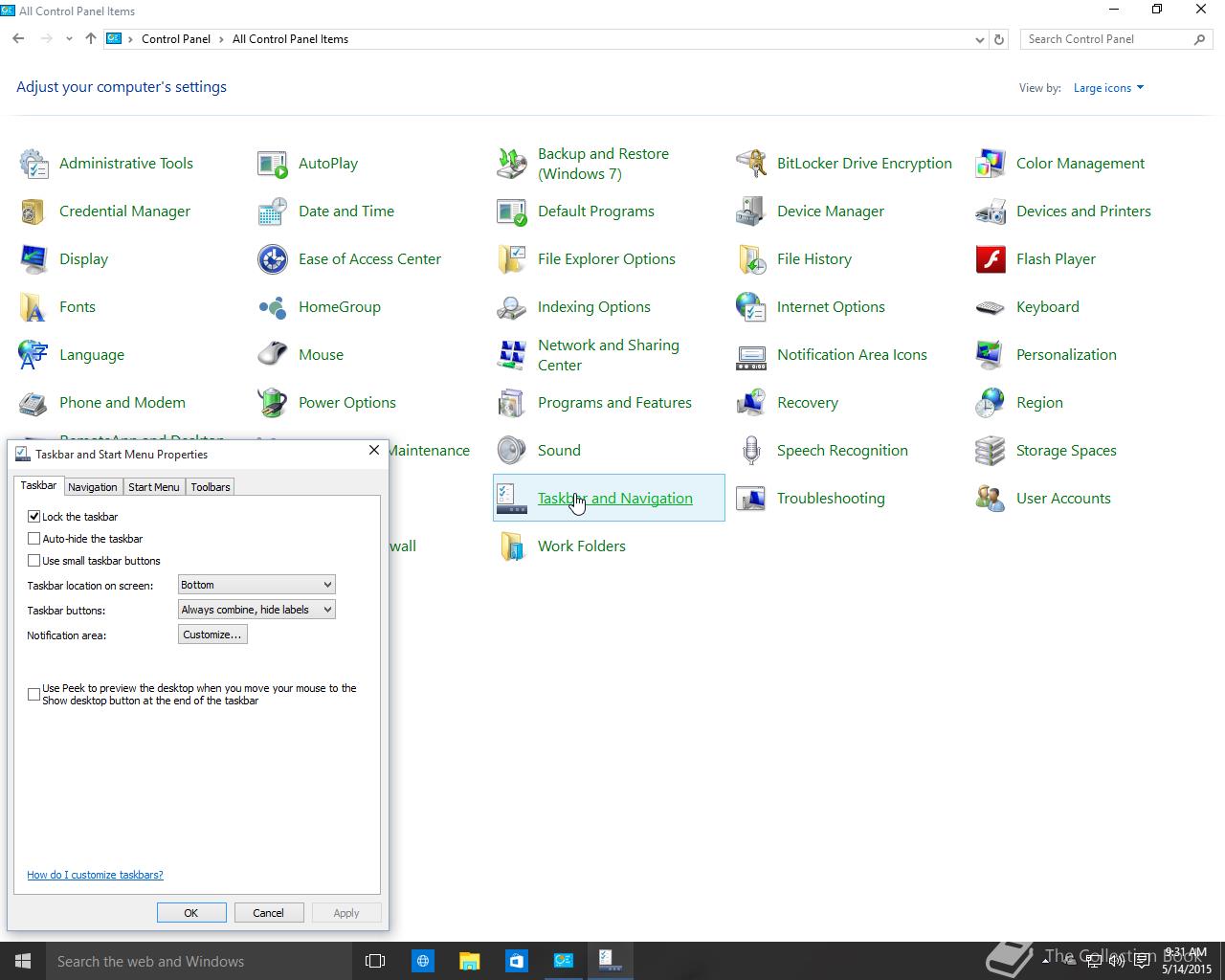The image size is (1225, 980).
Task: Show hidden system tray icons
Action: point(1043,961)
